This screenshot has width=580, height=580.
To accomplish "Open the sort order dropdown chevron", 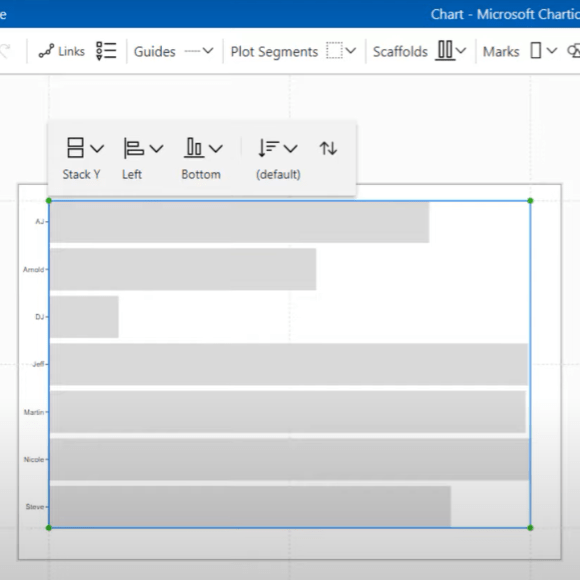I will point(291,149).
